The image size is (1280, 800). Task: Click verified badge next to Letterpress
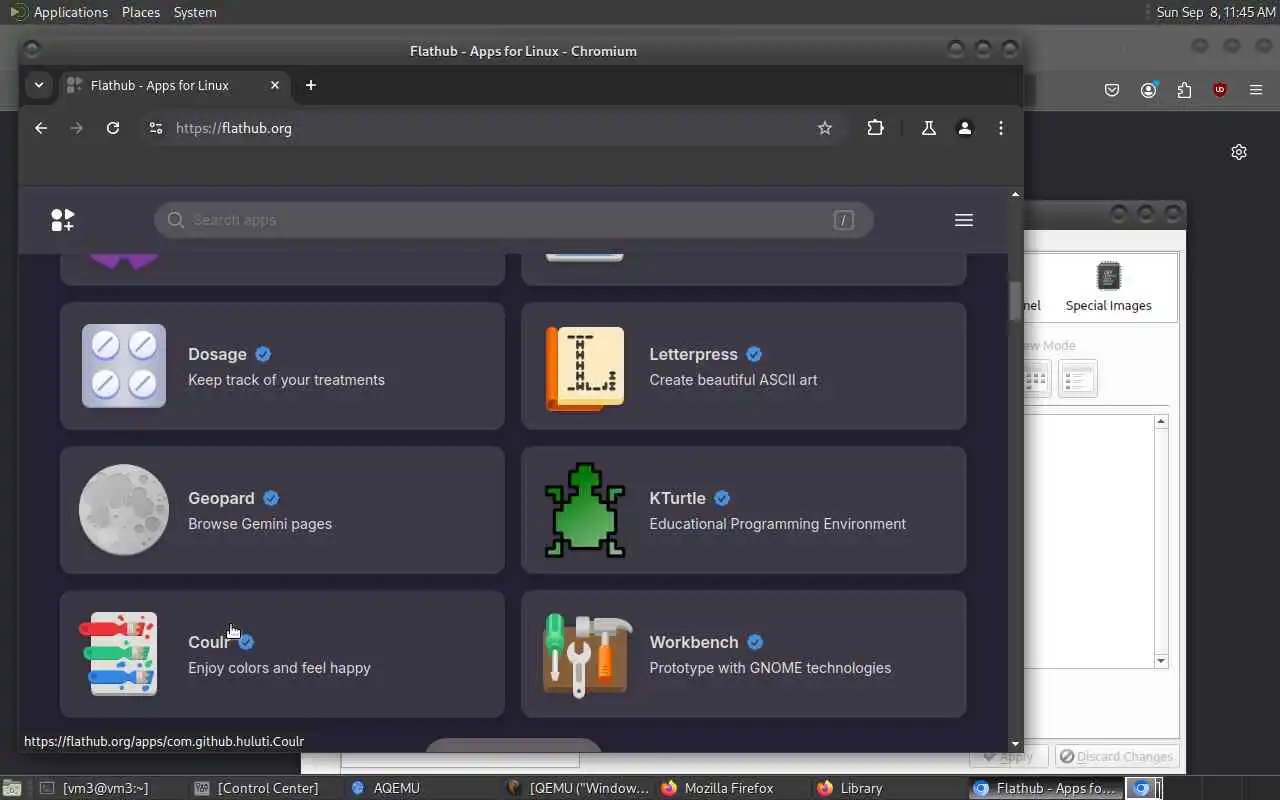pos(754,354)
